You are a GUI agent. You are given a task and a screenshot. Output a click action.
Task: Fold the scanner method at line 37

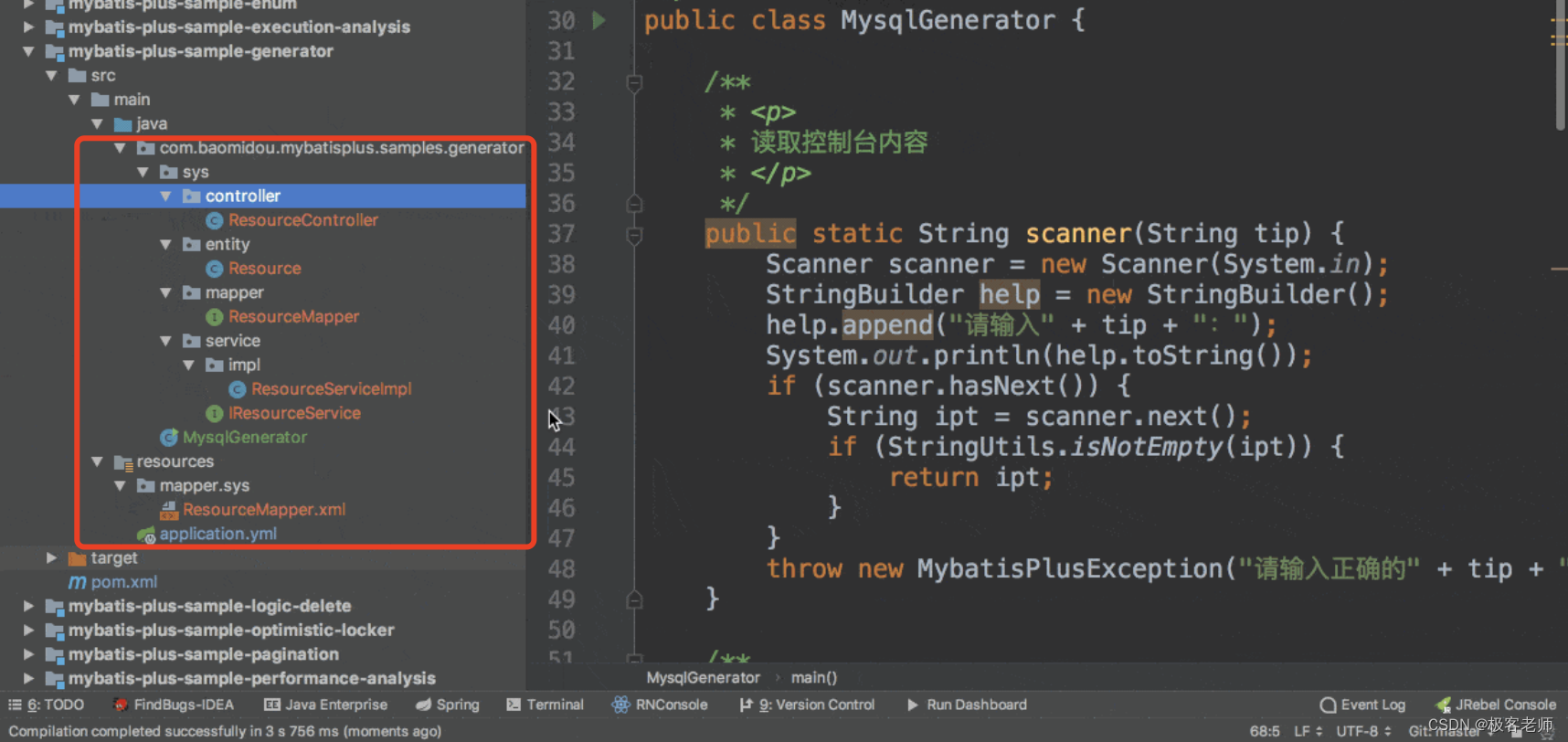coord(634,235)
